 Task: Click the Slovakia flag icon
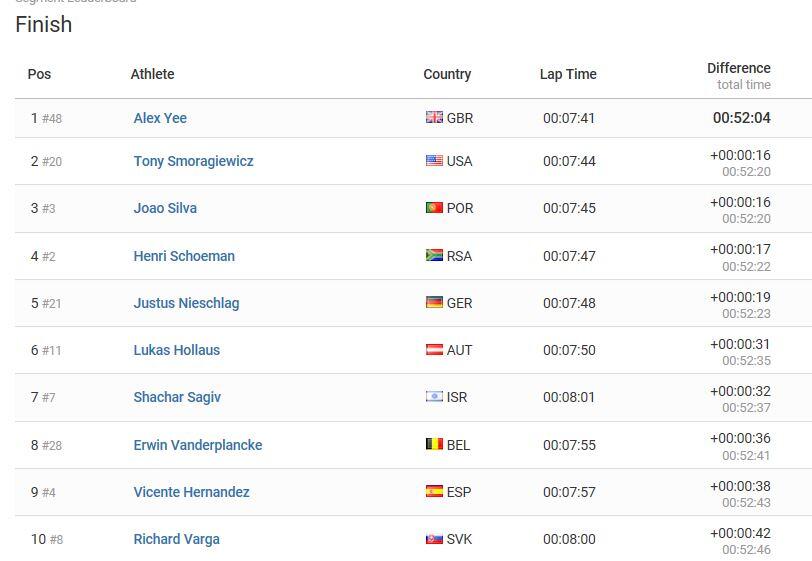434,539
